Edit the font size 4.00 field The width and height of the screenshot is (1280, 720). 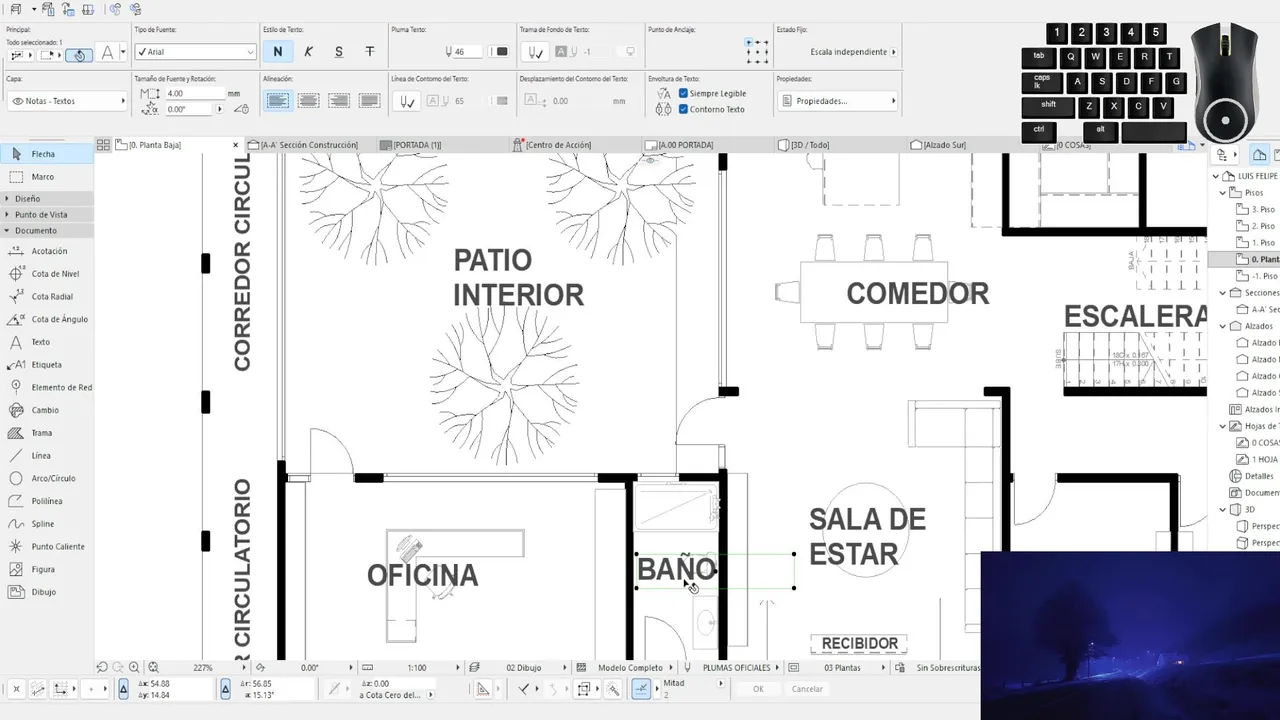195,93
